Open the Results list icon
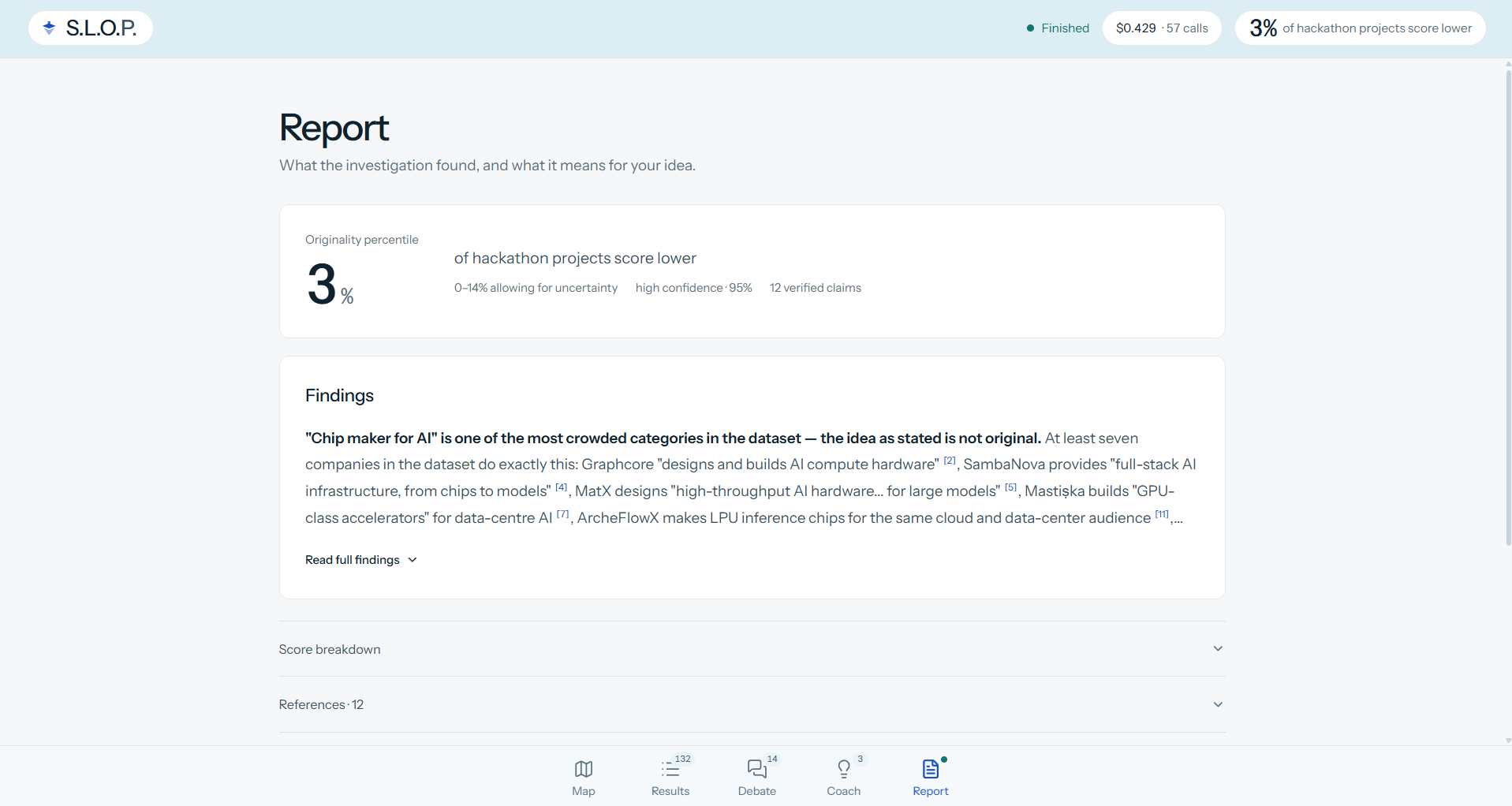 (670, 768)
